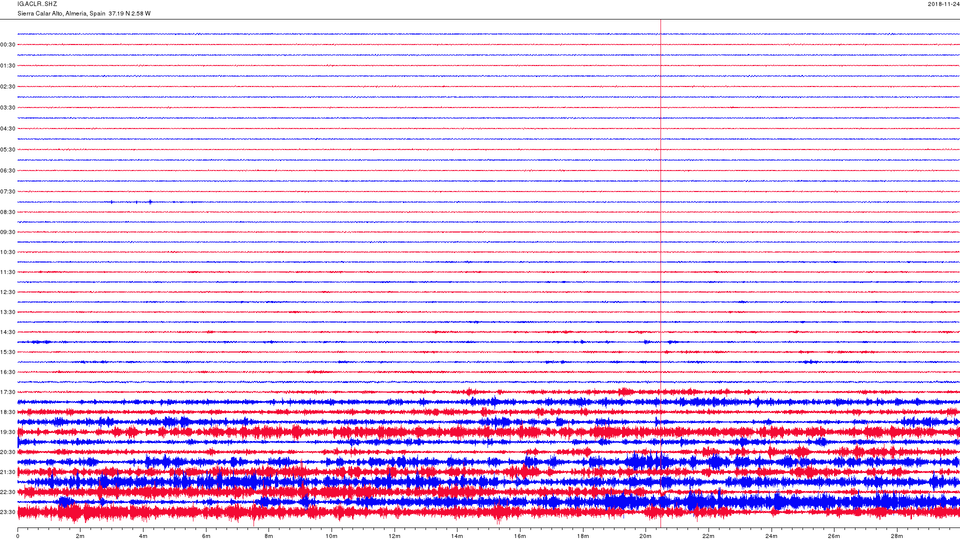Click the 18:30 row time label

pyautogui.click(x=8, y=412)
